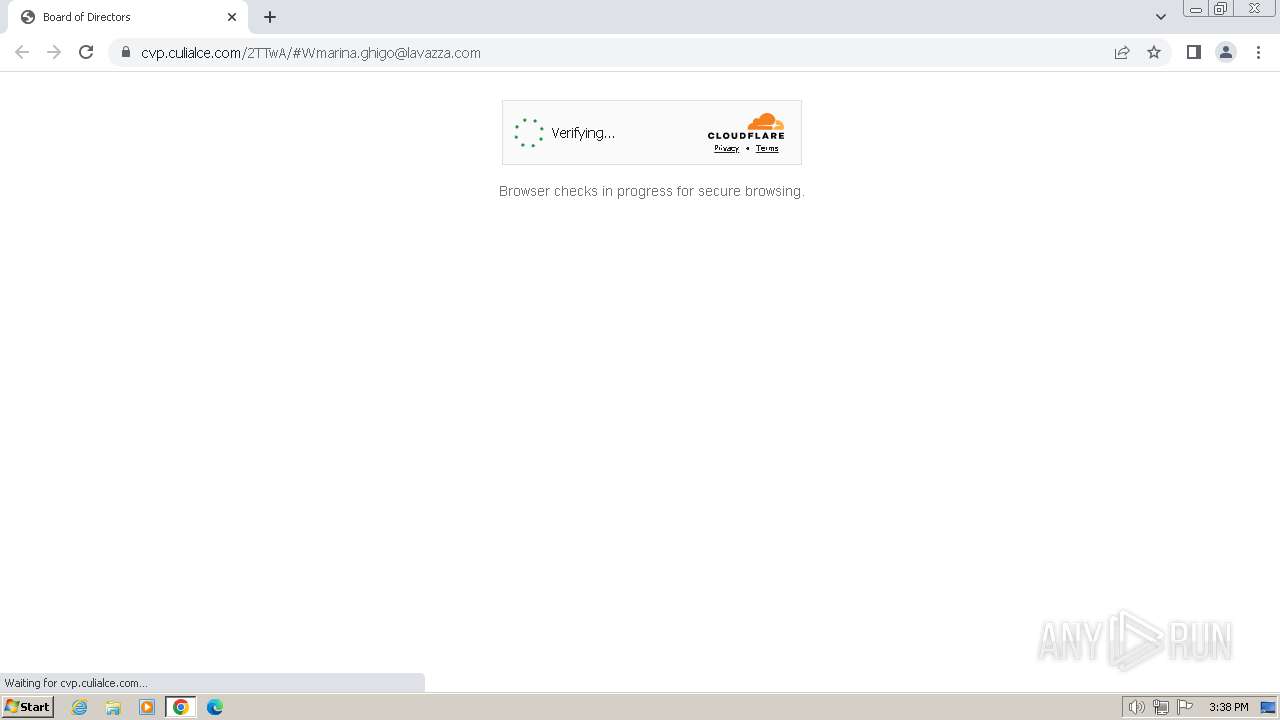Viewport: 1280px width, 720px height.
Task: Close the Board of Directors tab
Action: [x=232, y=17]
